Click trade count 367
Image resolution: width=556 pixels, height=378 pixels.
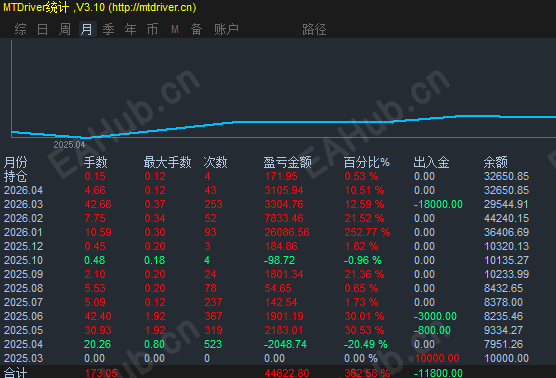pos(213,316)
